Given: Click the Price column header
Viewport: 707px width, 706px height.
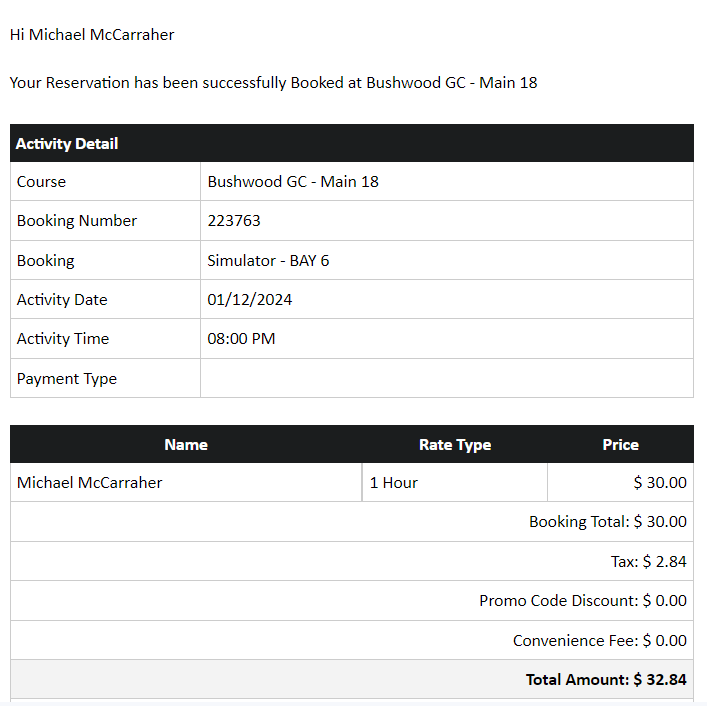Looking at the screenshot, I should click(620, 445).
